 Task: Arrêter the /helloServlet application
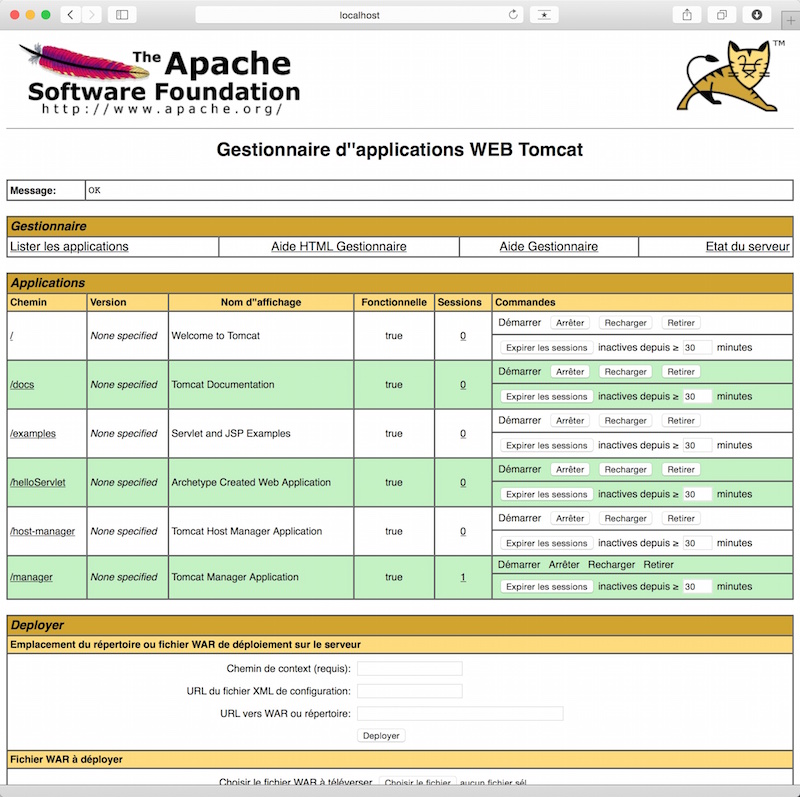[570, 470]
